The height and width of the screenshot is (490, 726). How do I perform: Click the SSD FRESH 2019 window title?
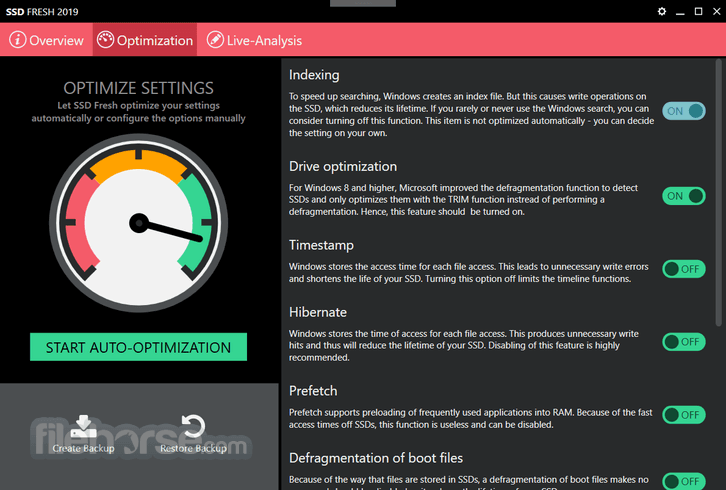pyautogui.click(x=42, y=12)
